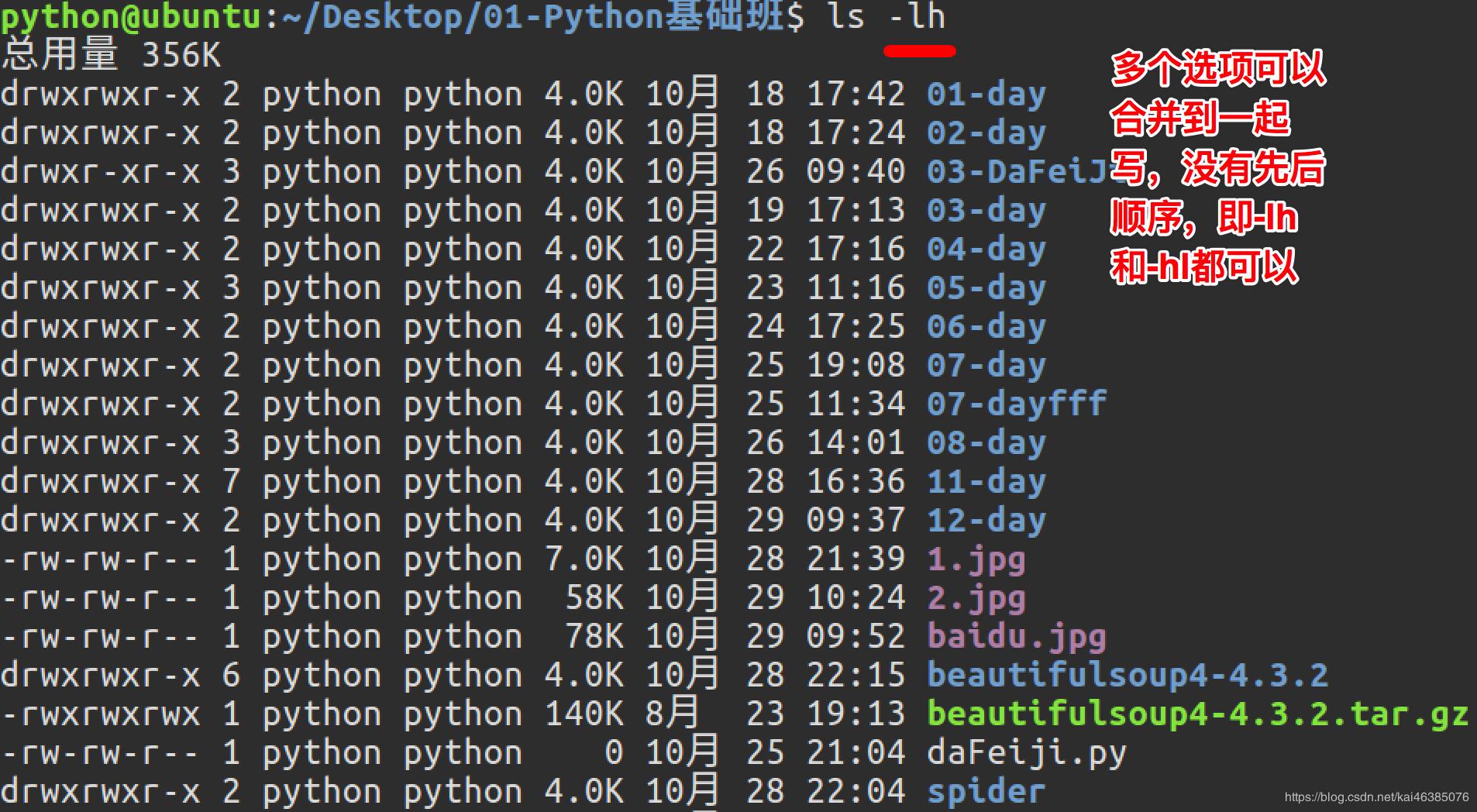Image resolution: width=1477 pixels, height=812 pixels.
Task: Select the 12-day folder name
Action: coord(985,520)
